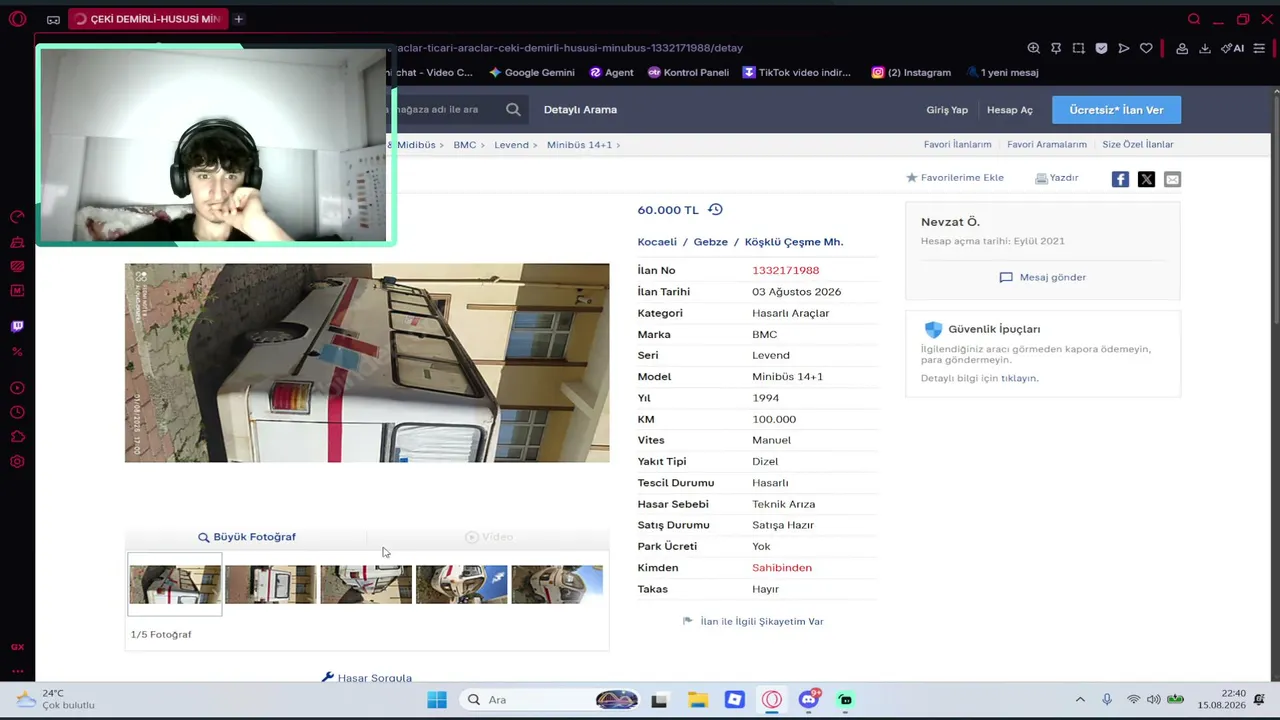This screenshot has height=720, width=1280.
Task: Click the pin icon in address bar
Action: click(x=1056, y=48)
